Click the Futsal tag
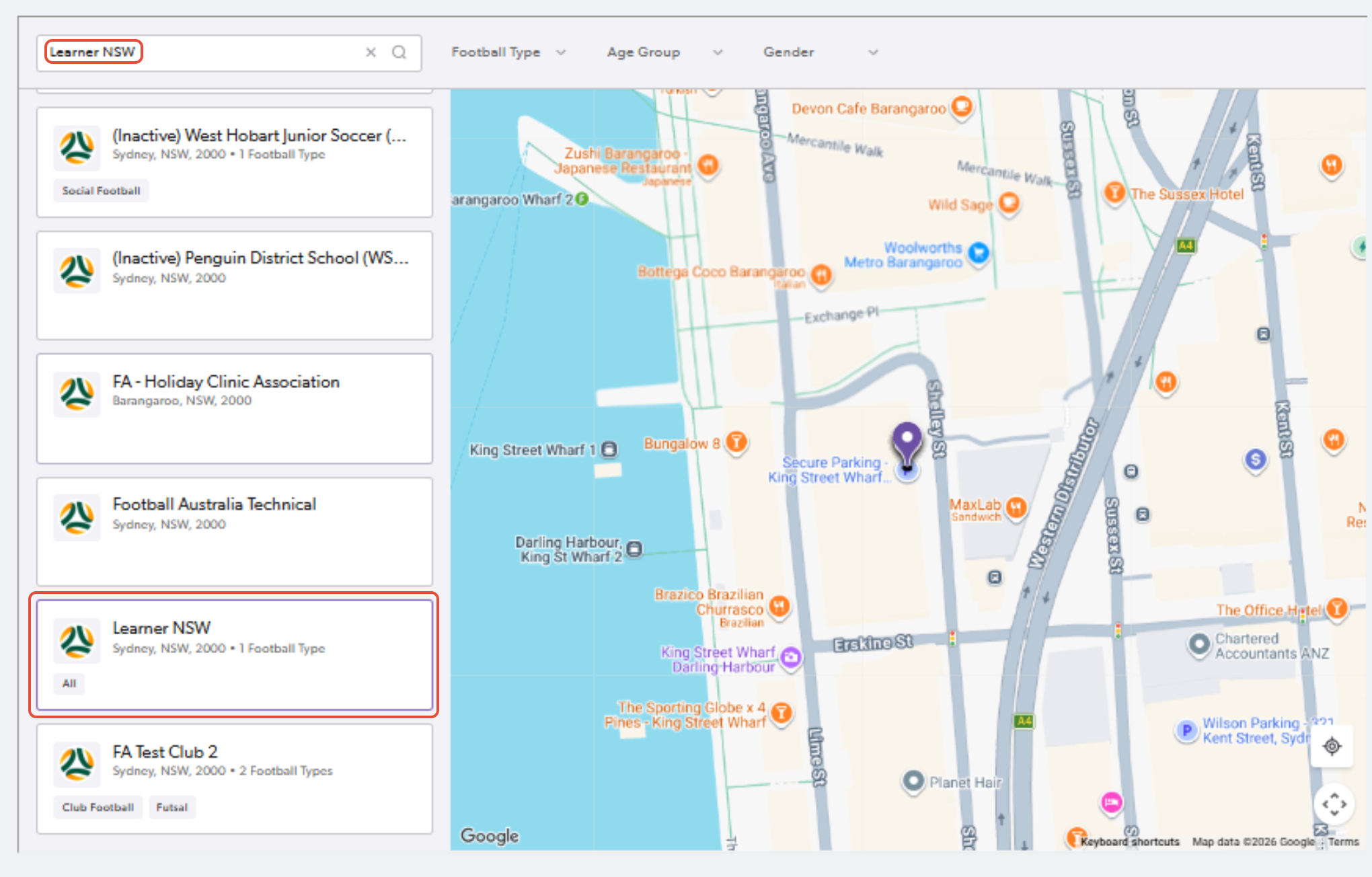1372x877 pixels. point(171,807)
